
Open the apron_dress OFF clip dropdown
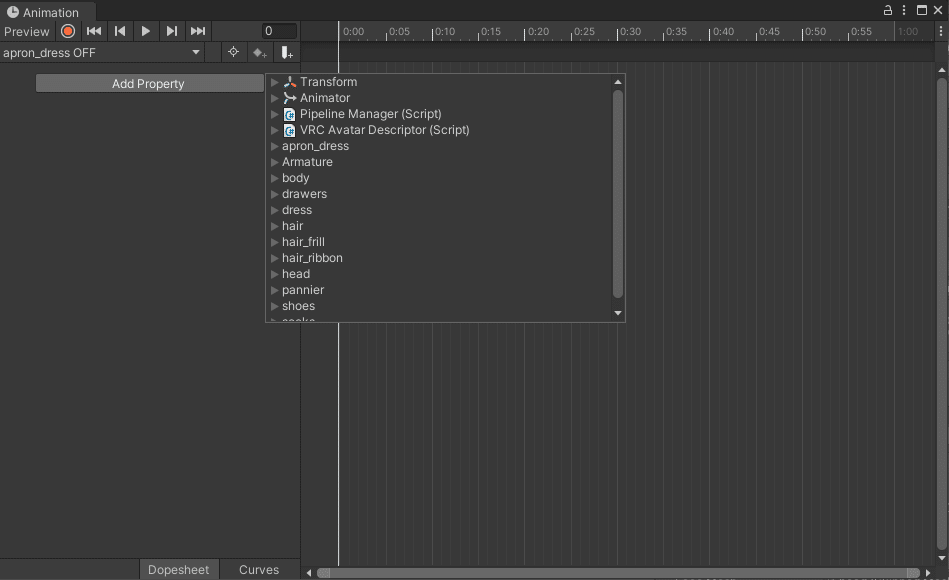coord(102,53)
